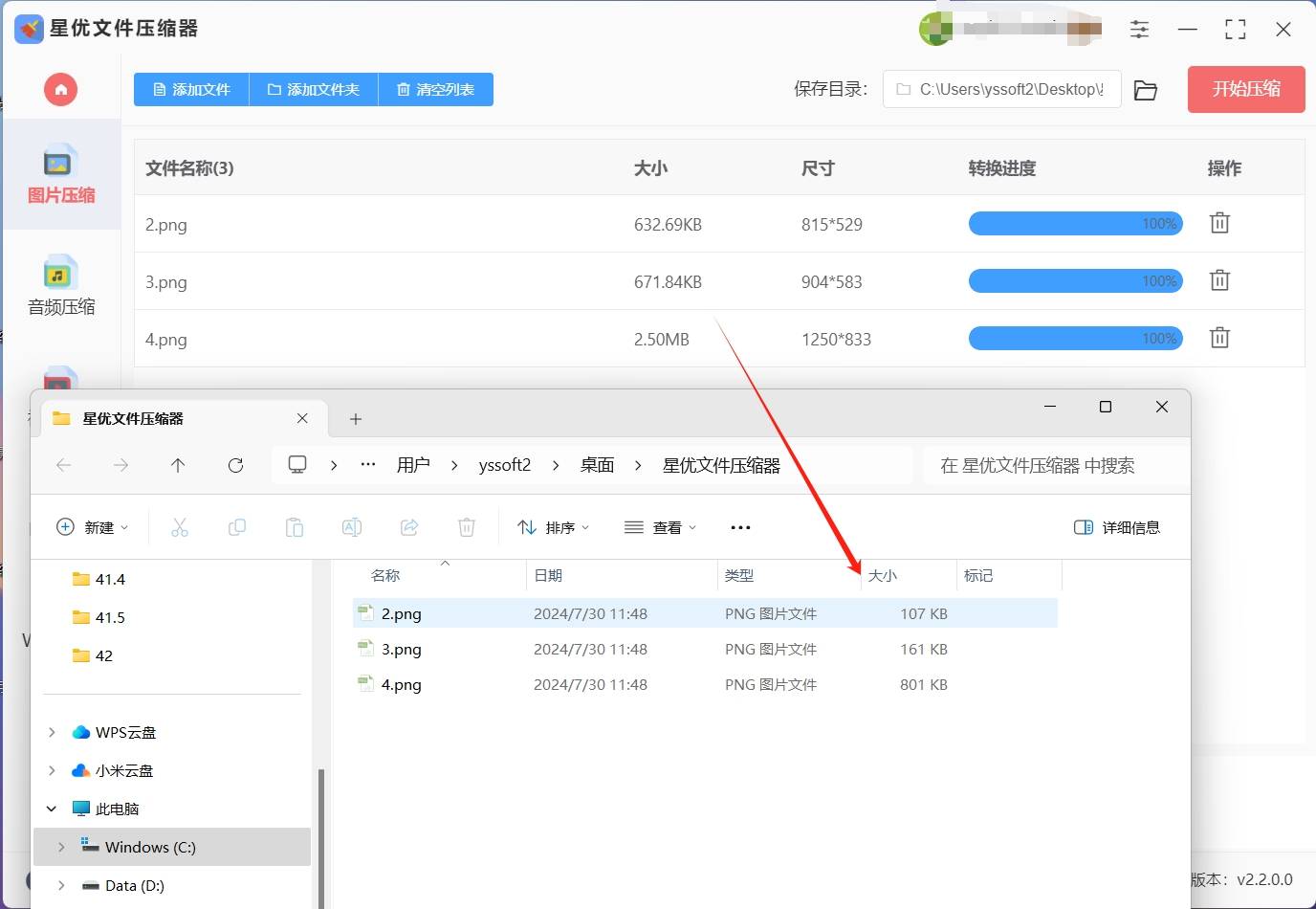Click the 清空列表 clear list button
Viewport: 1316px width, 909px height.
click(x=436, y=89)
